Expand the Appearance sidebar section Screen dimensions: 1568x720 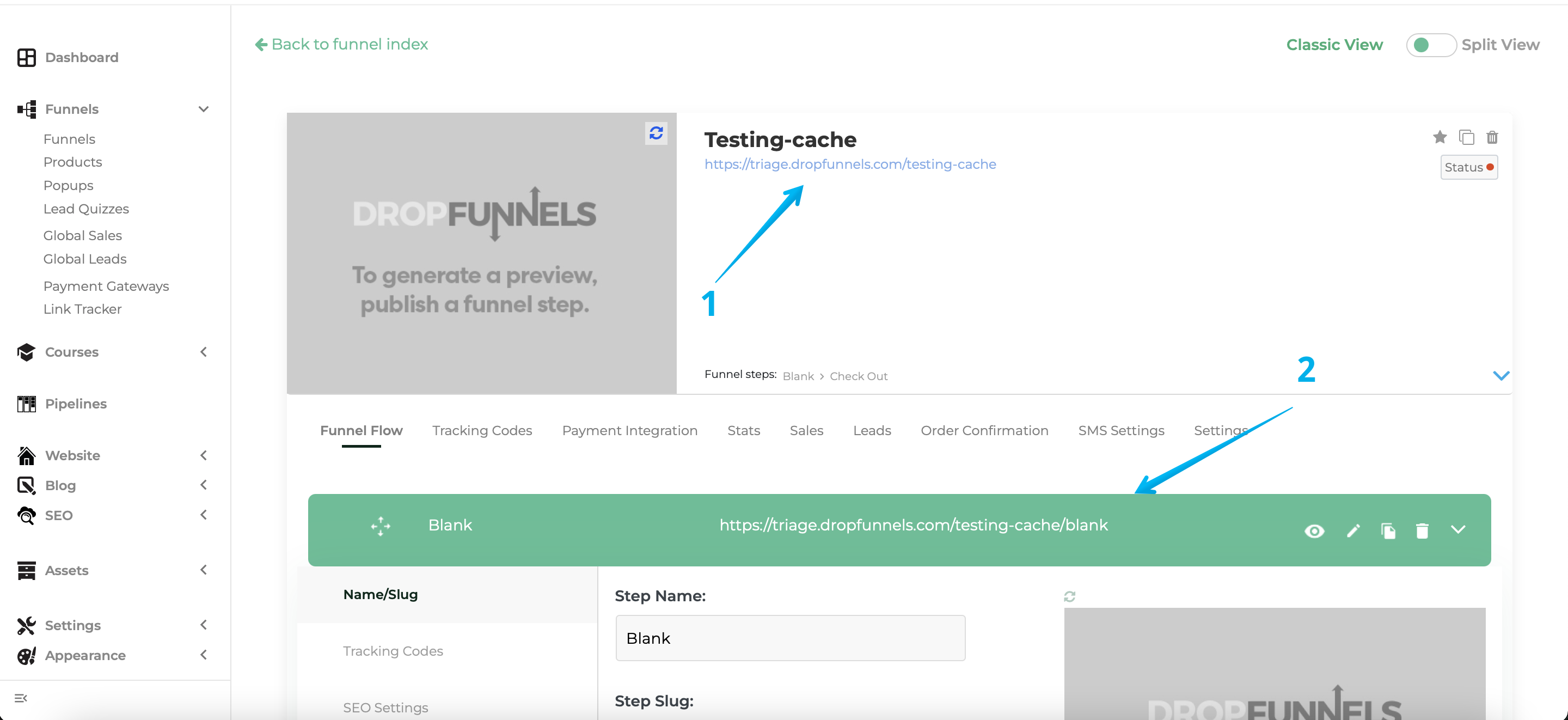203,655
